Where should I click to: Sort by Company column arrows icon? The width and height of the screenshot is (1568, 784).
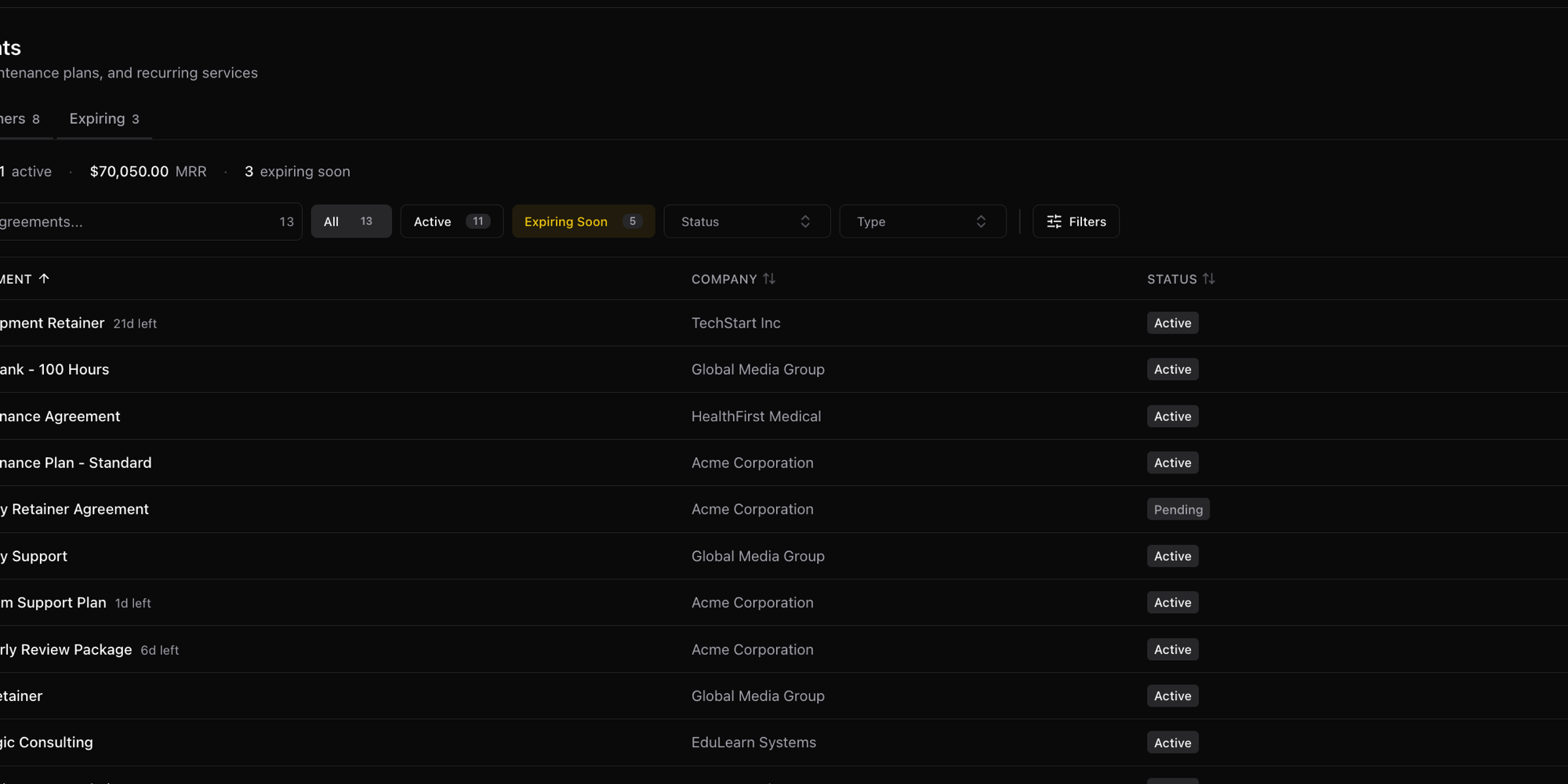pyautogui.click(x=769, y=279)
